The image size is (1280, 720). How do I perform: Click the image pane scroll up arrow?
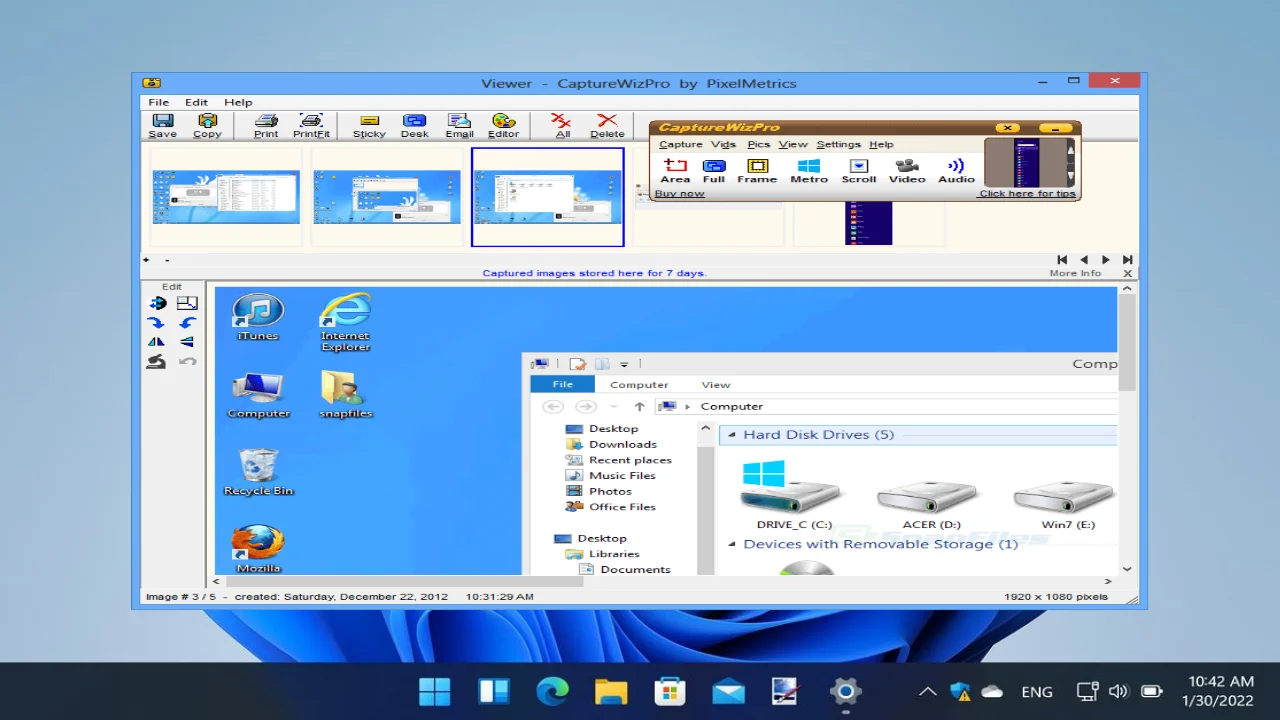(1127, 289)
